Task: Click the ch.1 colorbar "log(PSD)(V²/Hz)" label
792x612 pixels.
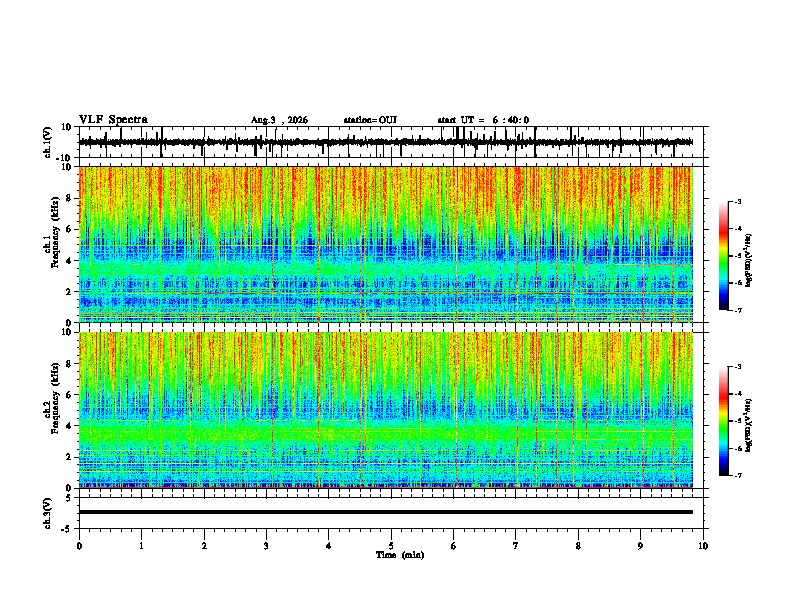Action: tap(749, 261)
